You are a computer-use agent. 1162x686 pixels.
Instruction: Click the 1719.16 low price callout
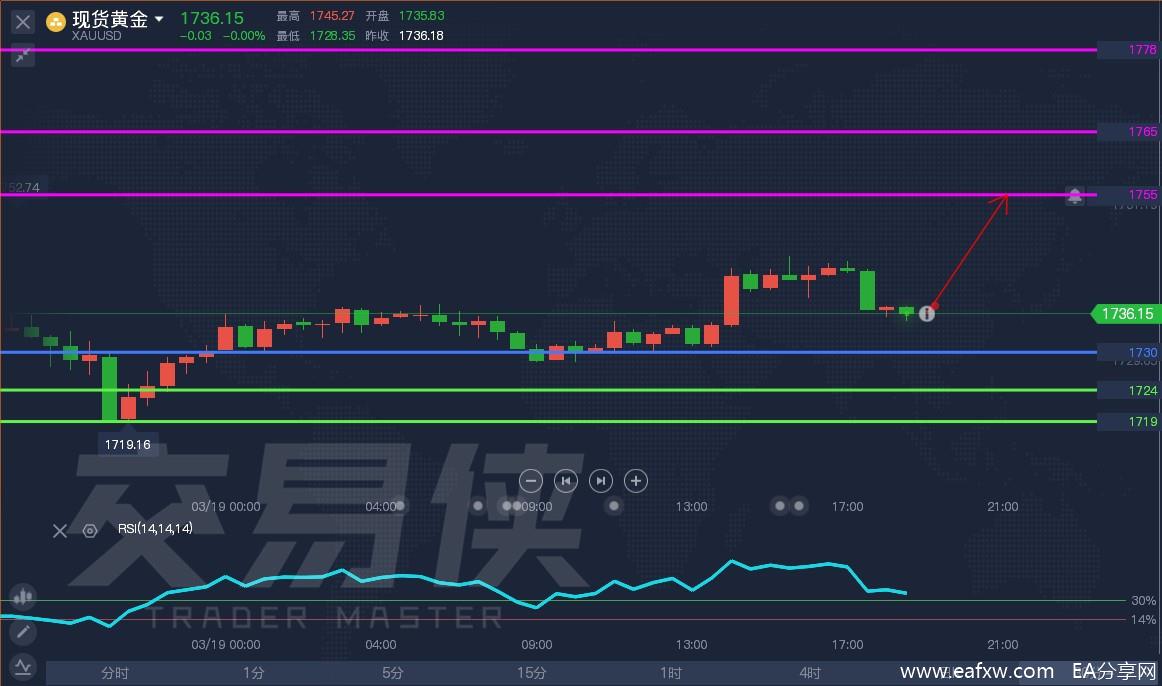[127, 444]
